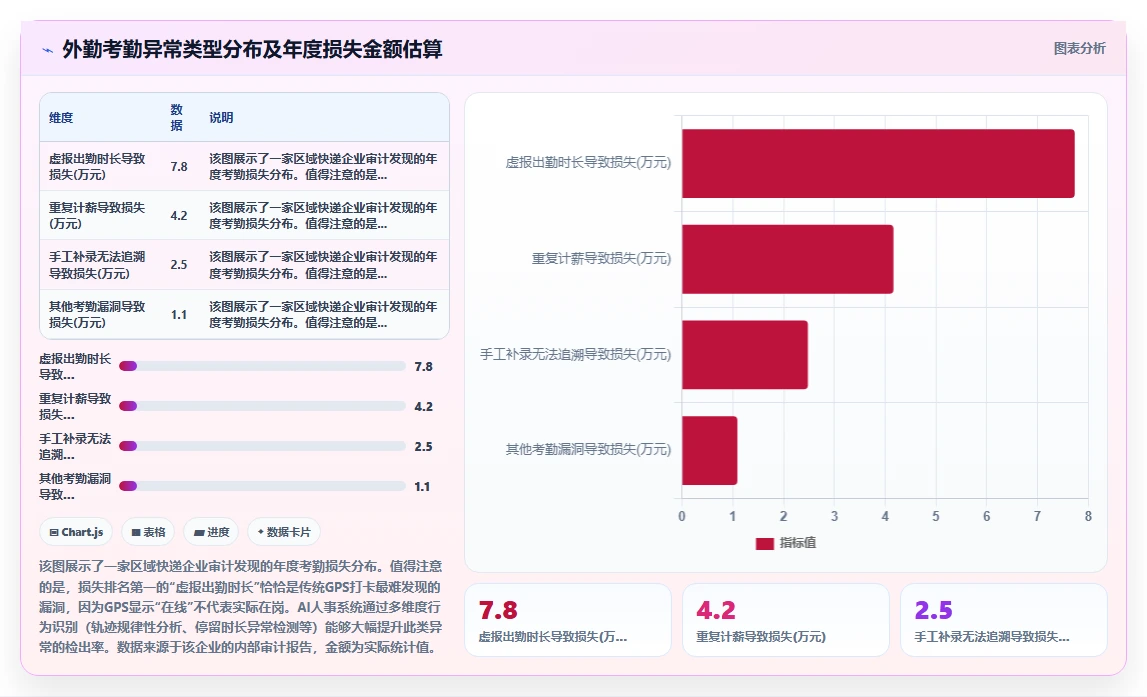Click the 1.1 value in the table

pyautogui.click(x=179, y=314)
